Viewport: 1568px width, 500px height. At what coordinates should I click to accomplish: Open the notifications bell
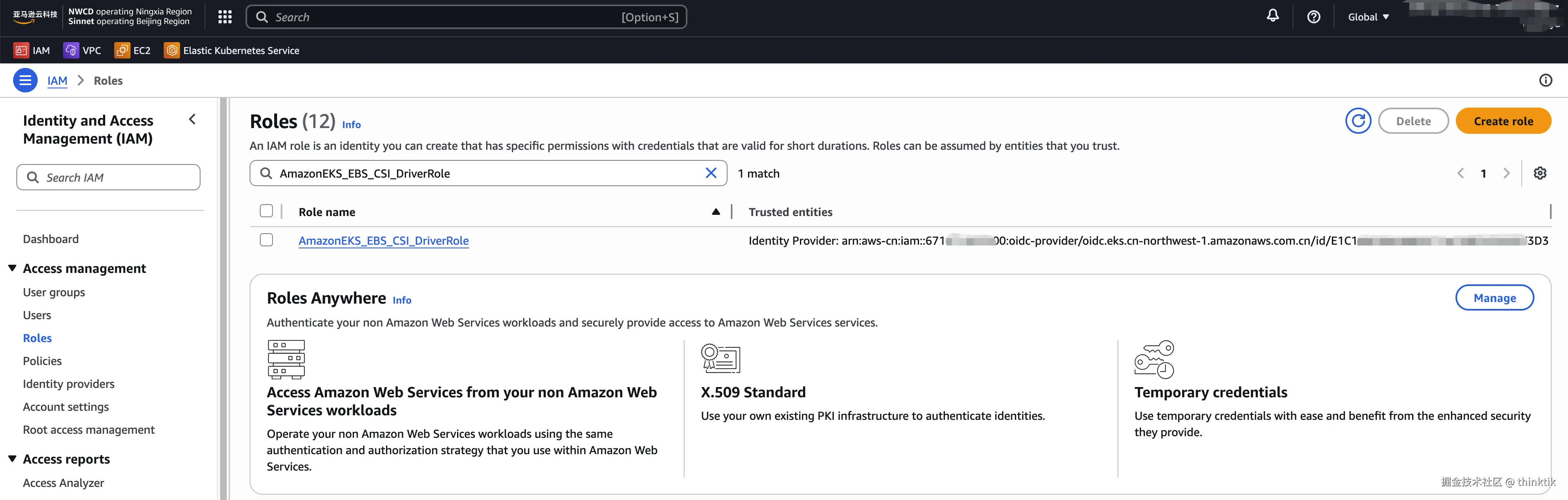pos(1273,16)
